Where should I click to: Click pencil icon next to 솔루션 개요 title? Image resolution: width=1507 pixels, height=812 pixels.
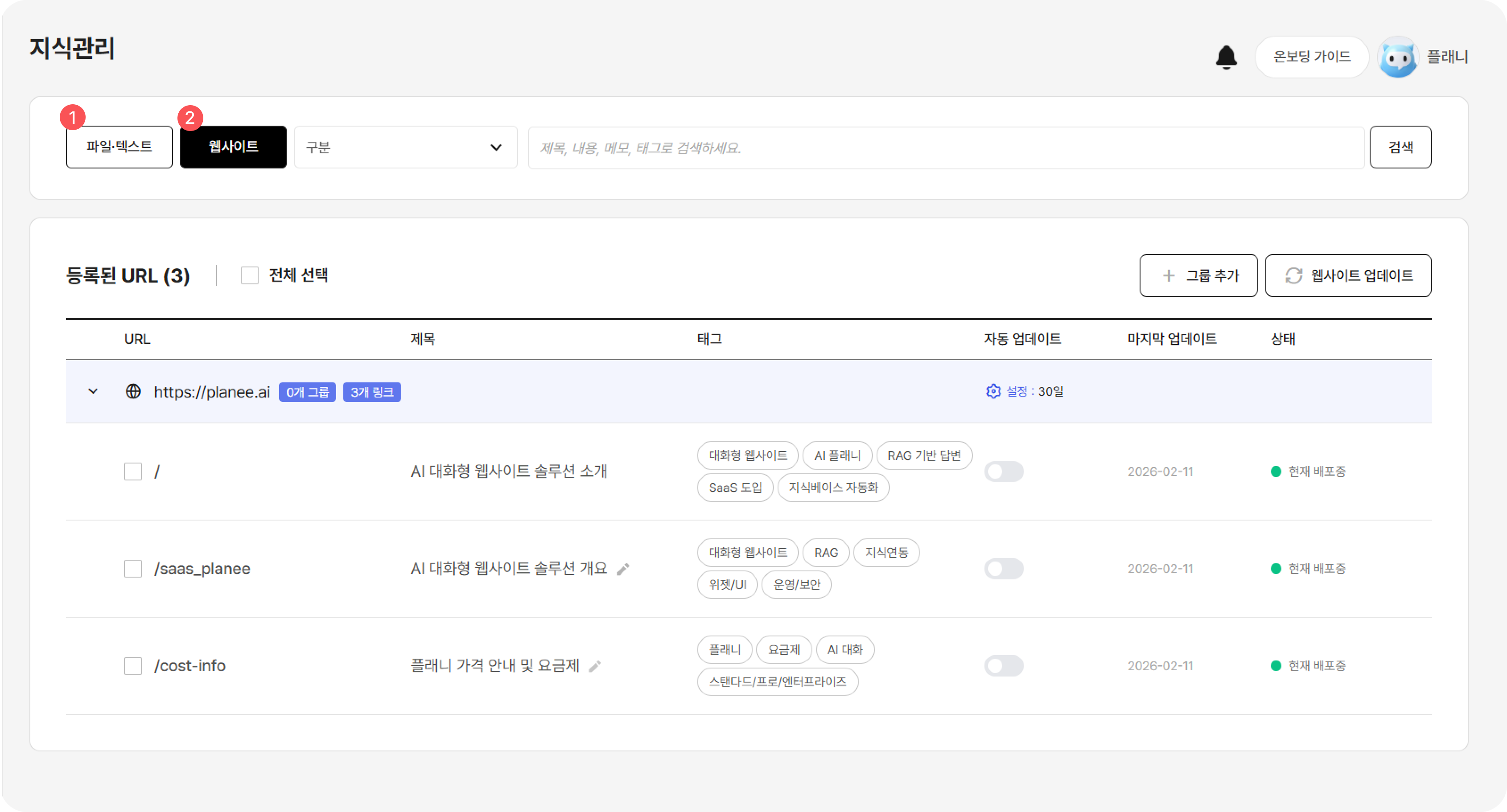tap(623, 569)
